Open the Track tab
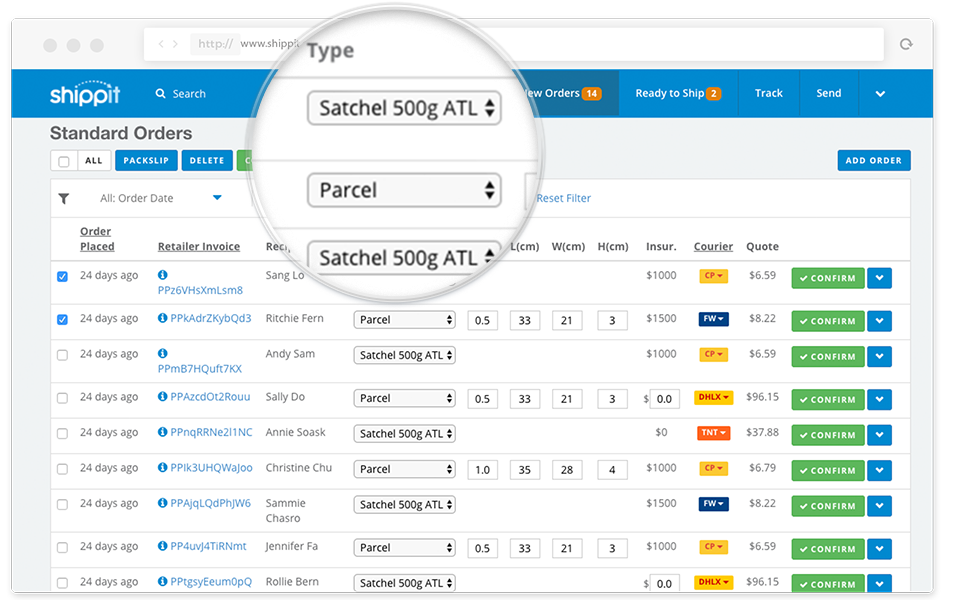Screen dimensions: 960x600 (x=768, y=94)
